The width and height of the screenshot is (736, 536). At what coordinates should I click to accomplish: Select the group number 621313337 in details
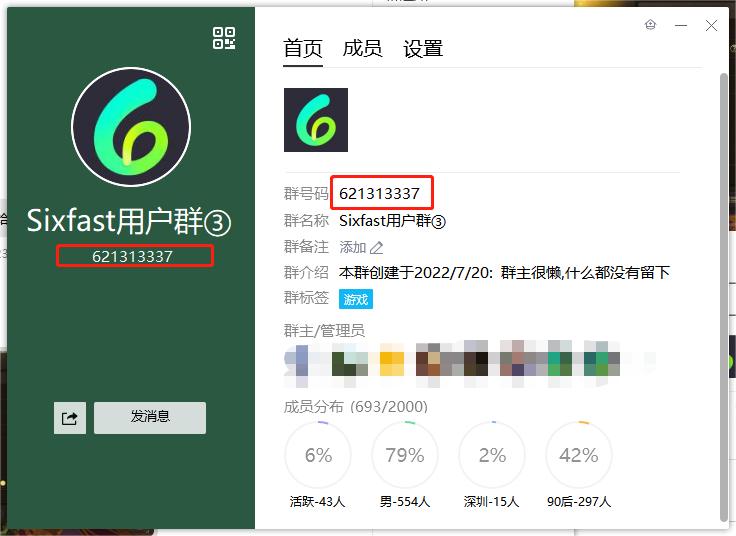coord(379,193)
